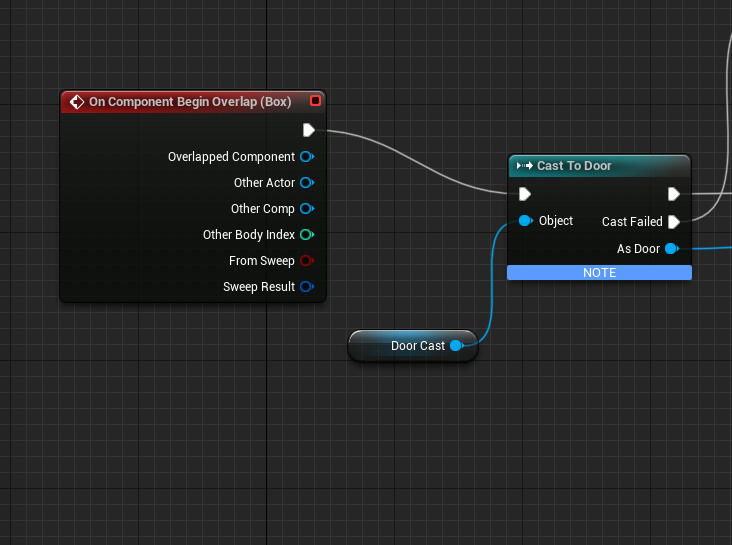Click the Other Body Index integer pin

(x=306, y=235)
